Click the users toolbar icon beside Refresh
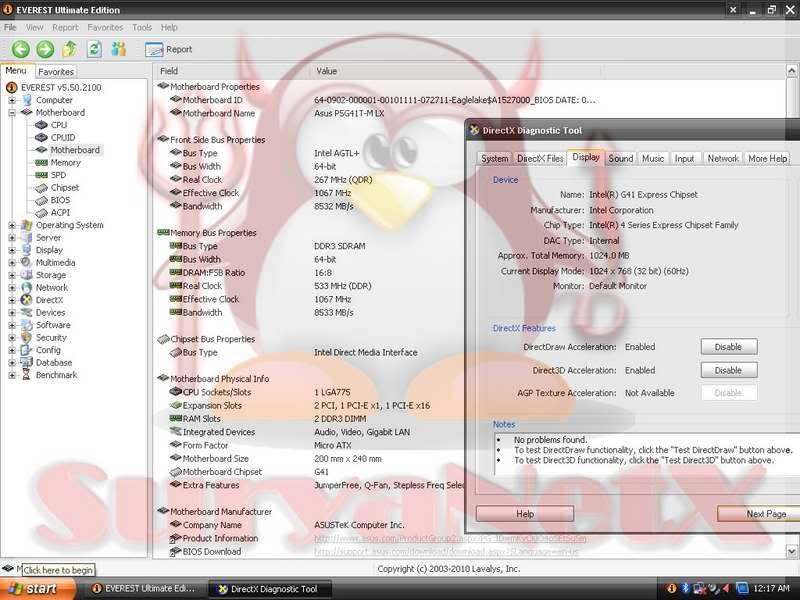800x600 pixels. [x=119, y=49]
